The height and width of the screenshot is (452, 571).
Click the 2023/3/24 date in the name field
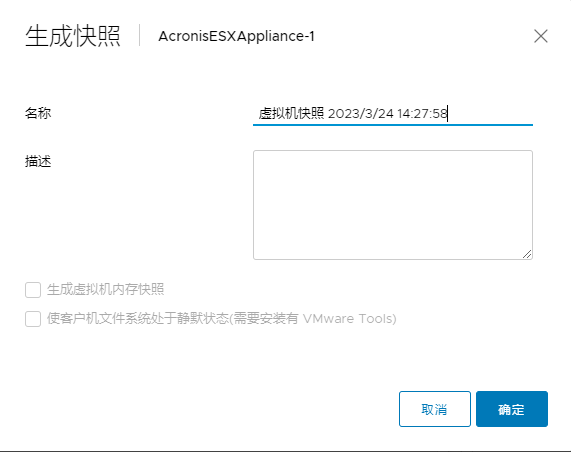pos(361,114)
